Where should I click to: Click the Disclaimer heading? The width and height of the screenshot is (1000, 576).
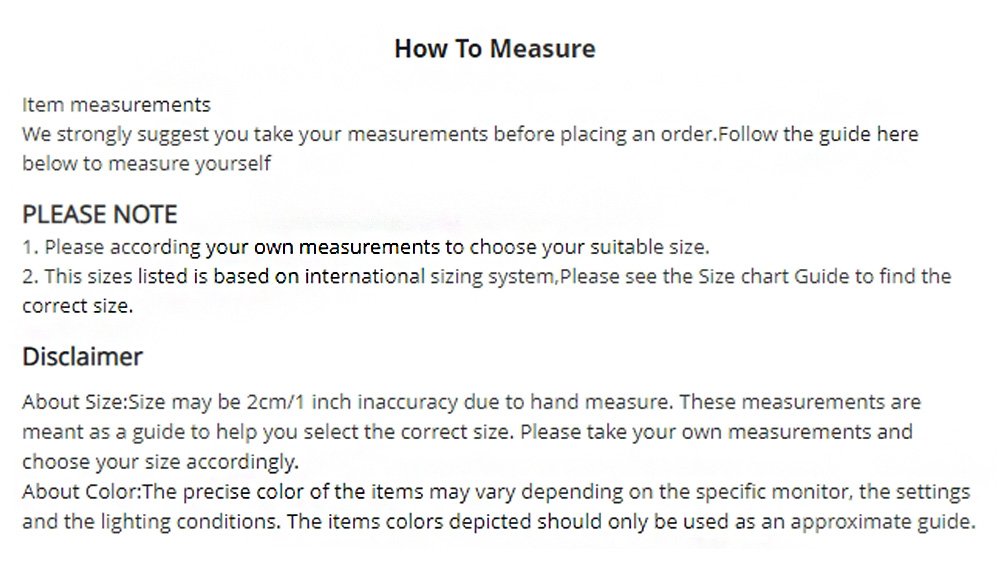pyautogui.click(x=82, y=356)
